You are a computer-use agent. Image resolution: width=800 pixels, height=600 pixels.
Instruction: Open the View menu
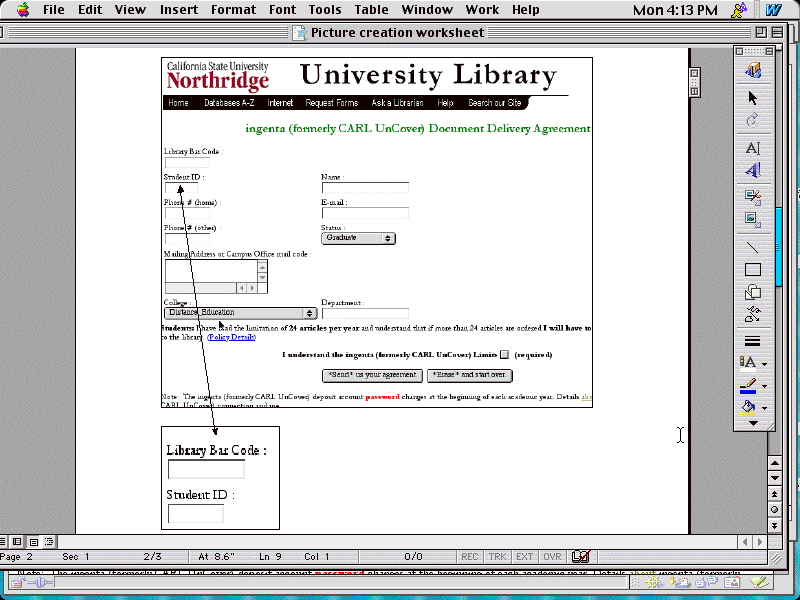click(130, 10)
